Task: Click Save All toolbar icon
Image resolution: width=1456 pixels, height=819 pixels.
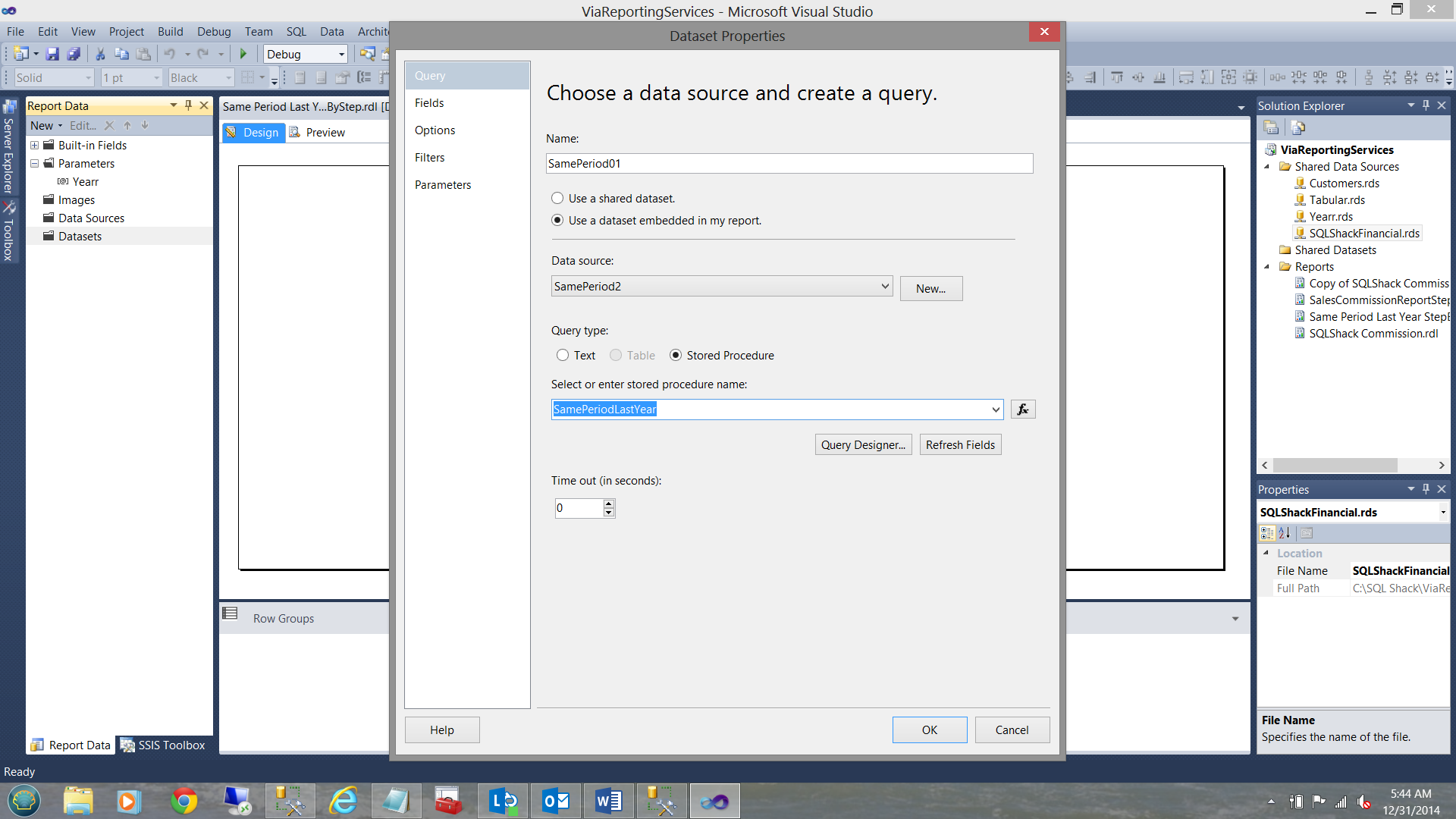Action: [74, 54]
